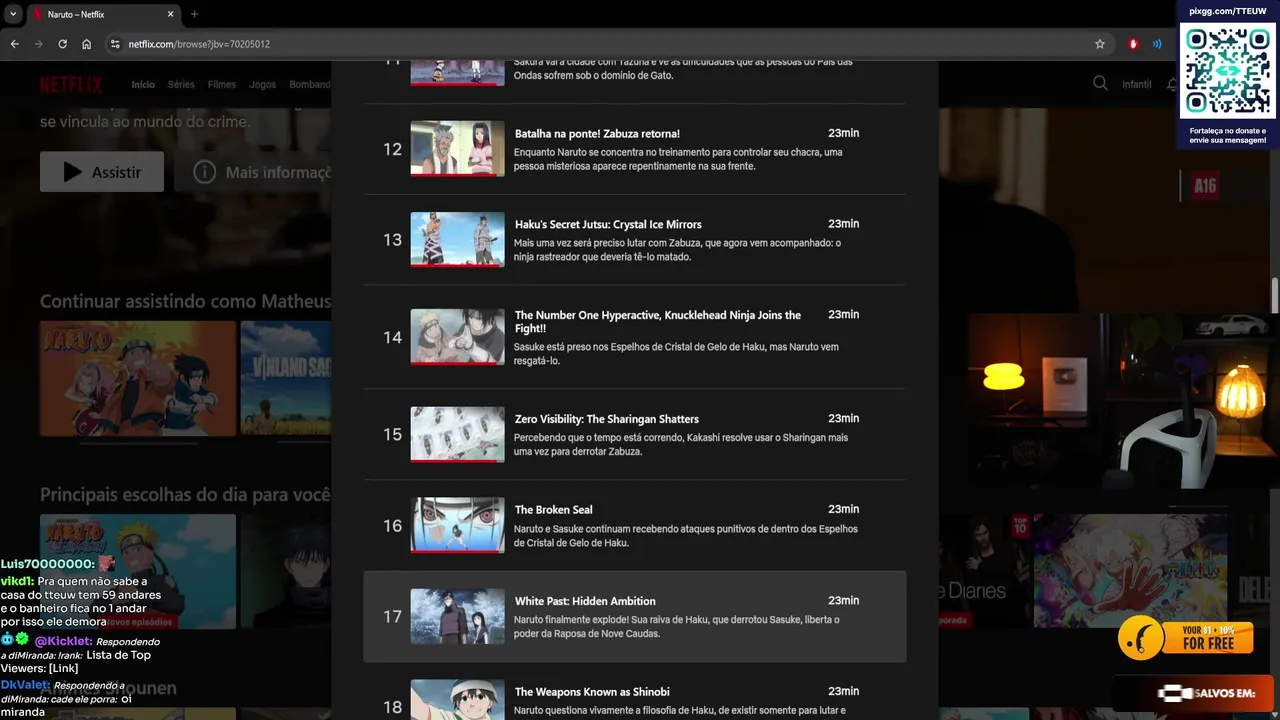Click the pixgg QR code overlay
Screen dimensions: 1280x720
click(x=1228, y=70)
